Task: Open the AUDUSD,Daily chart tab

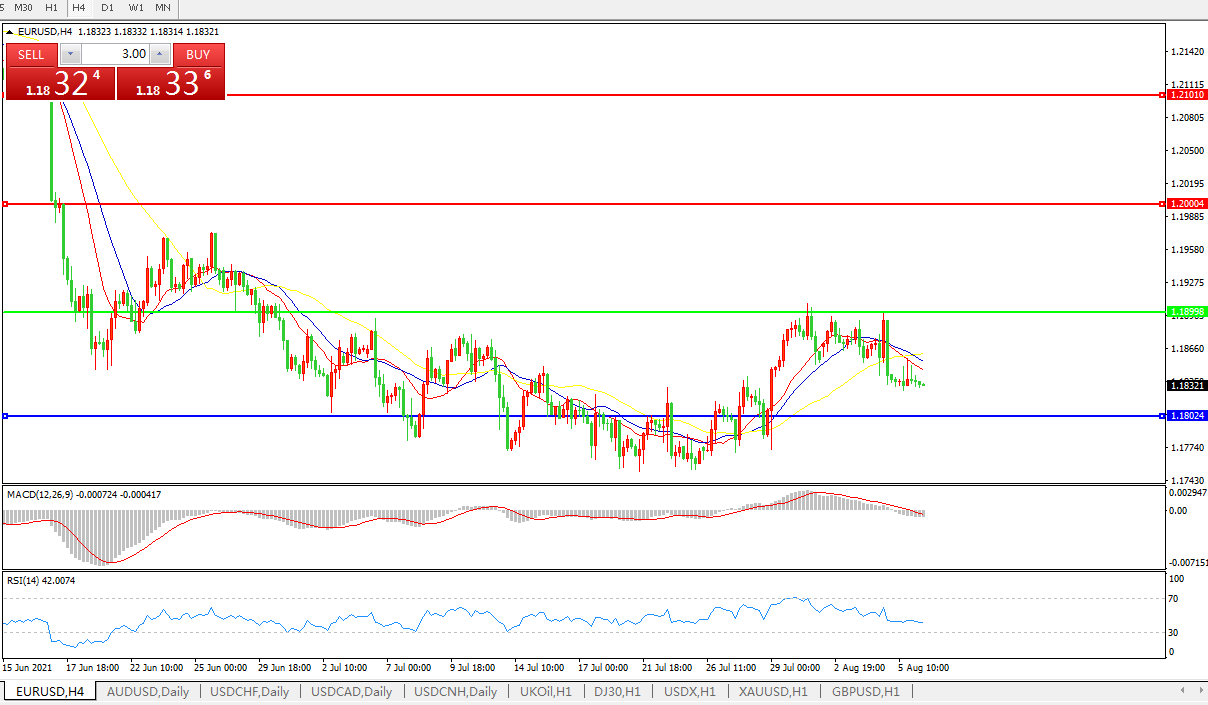Action: (147, 691)
